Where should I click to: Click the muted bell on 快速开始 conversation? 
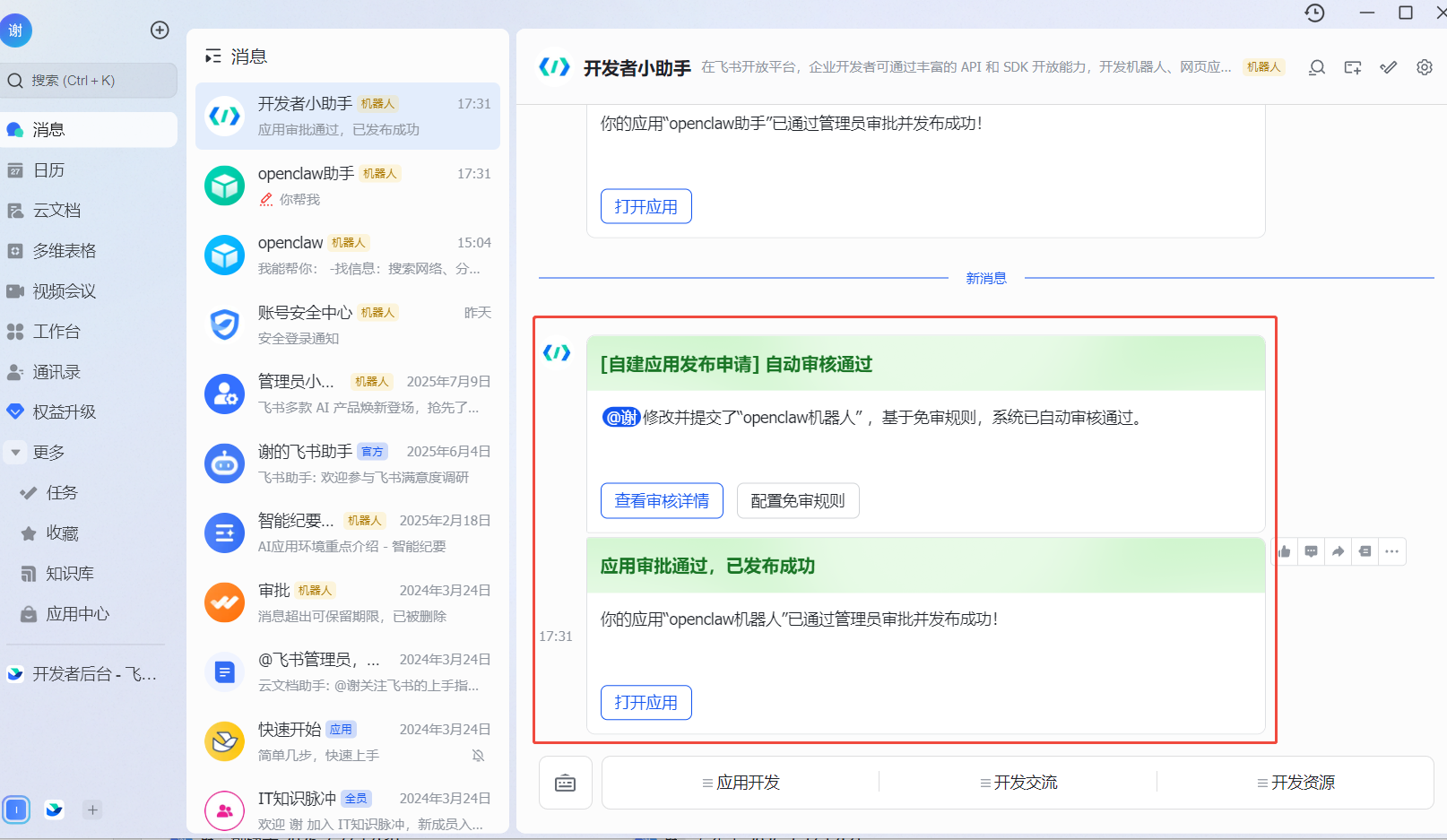[480, 756]
